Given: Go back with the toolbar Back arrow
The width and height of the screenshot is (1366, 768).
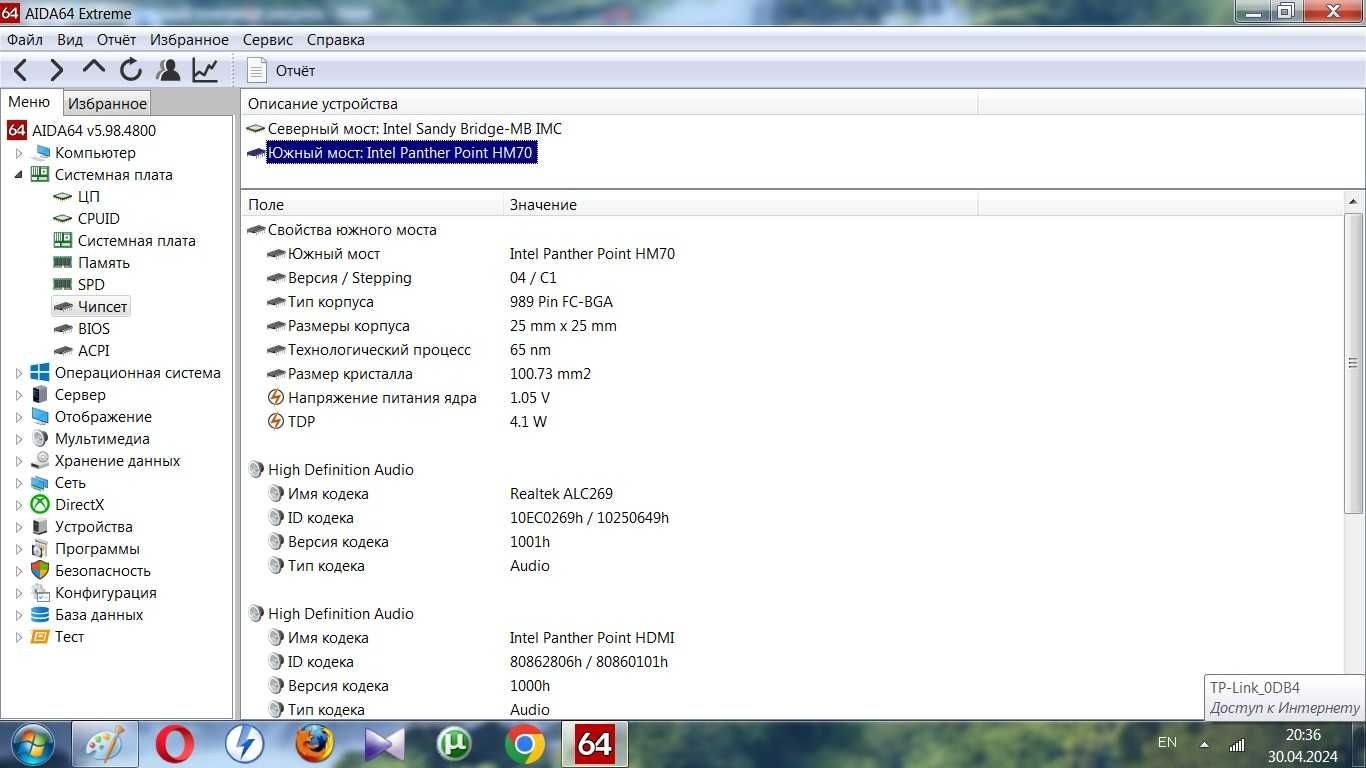Looking at the screenshot, I should pos(20,70).
